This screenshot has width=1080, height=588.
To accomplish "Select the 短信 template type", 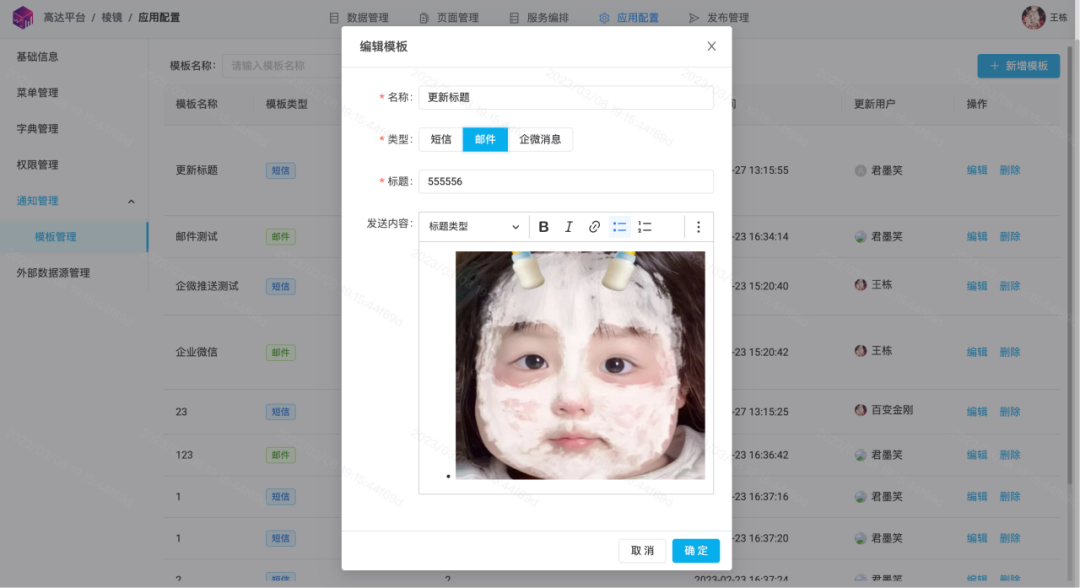I will (441, 139).
